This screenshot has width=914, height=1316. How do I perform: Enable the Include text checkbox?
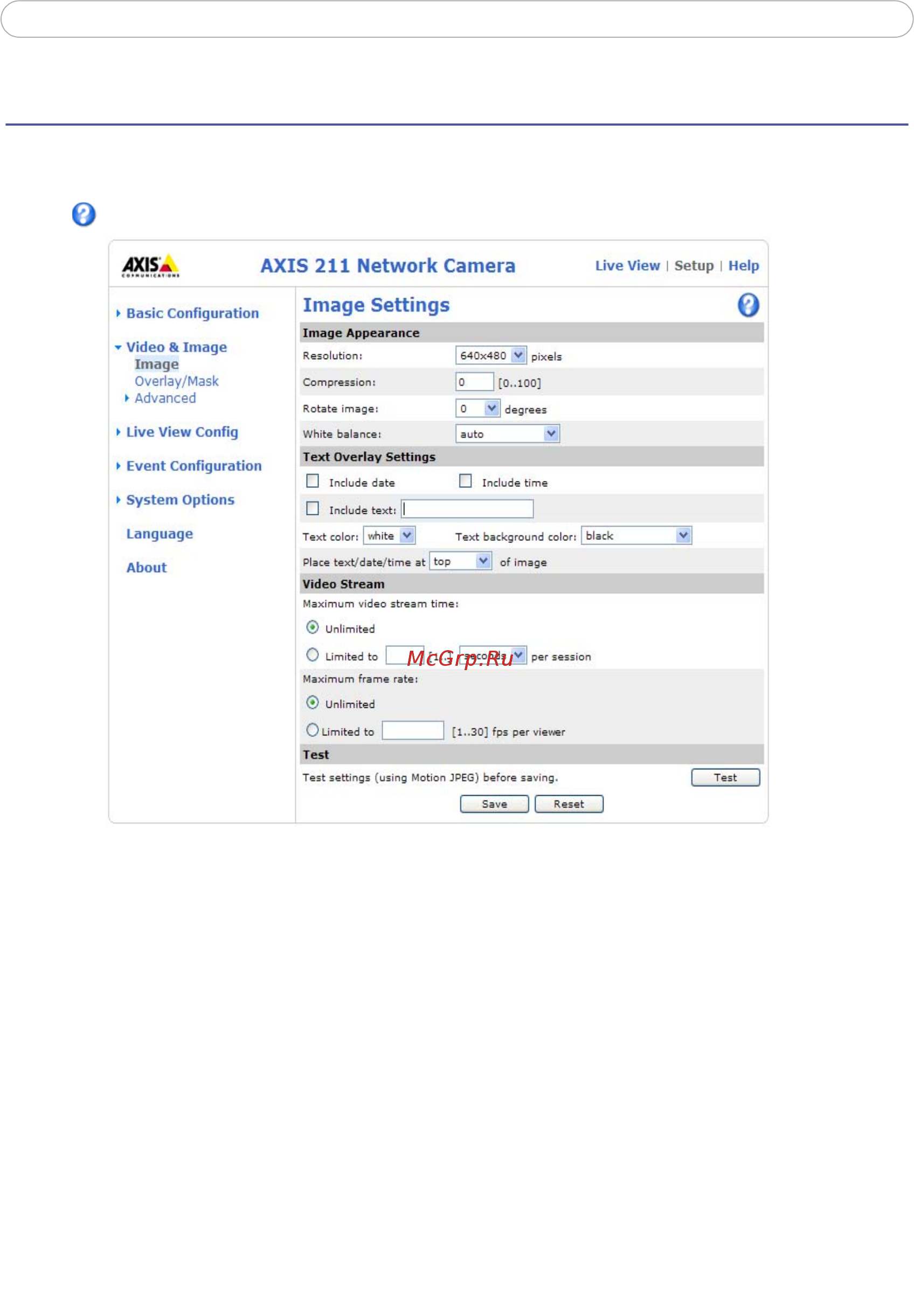click(313, 508)
